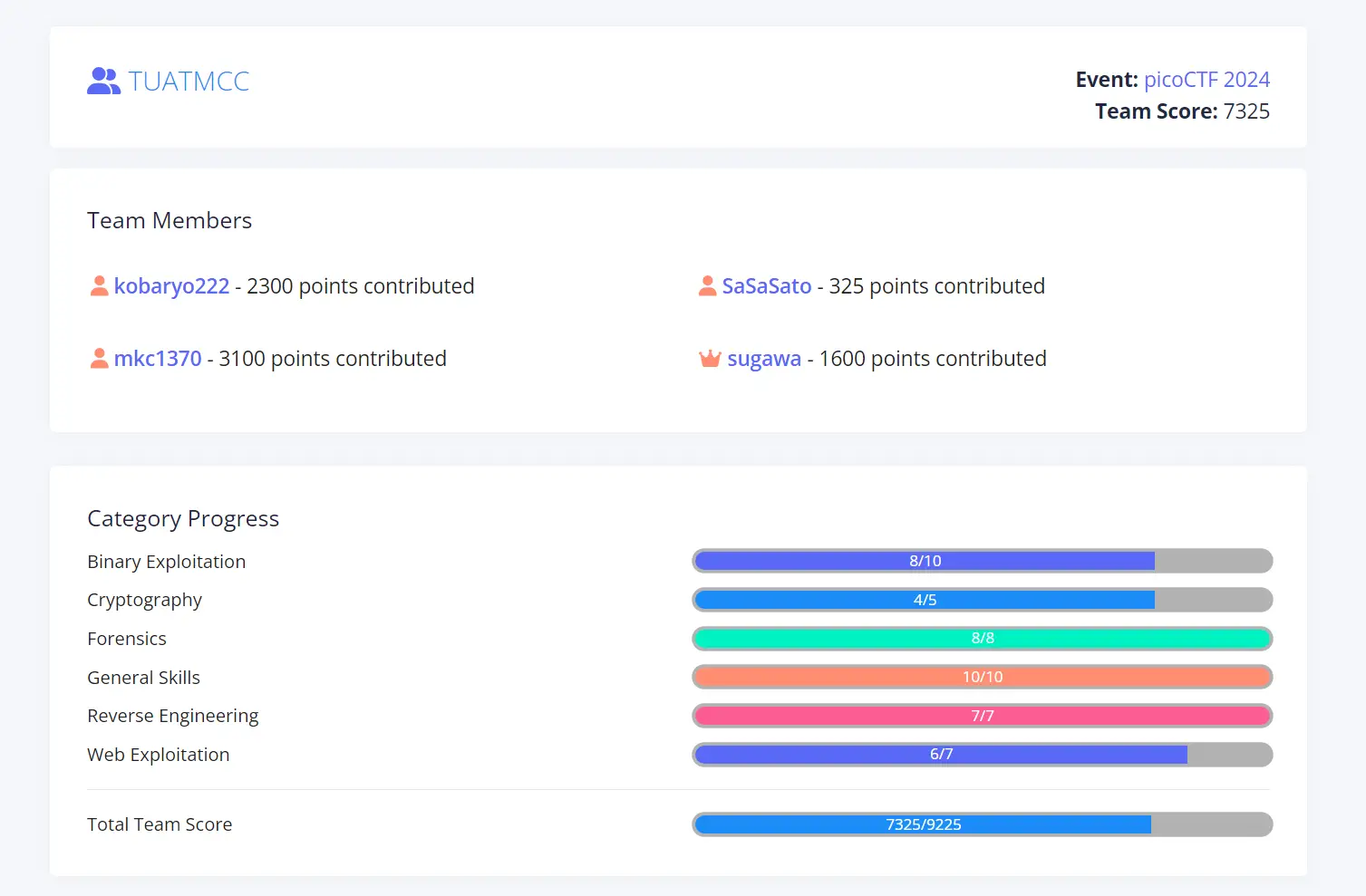Visit the mkc1370 member profile
1366x896 pixels.
[x=158, y=359]
